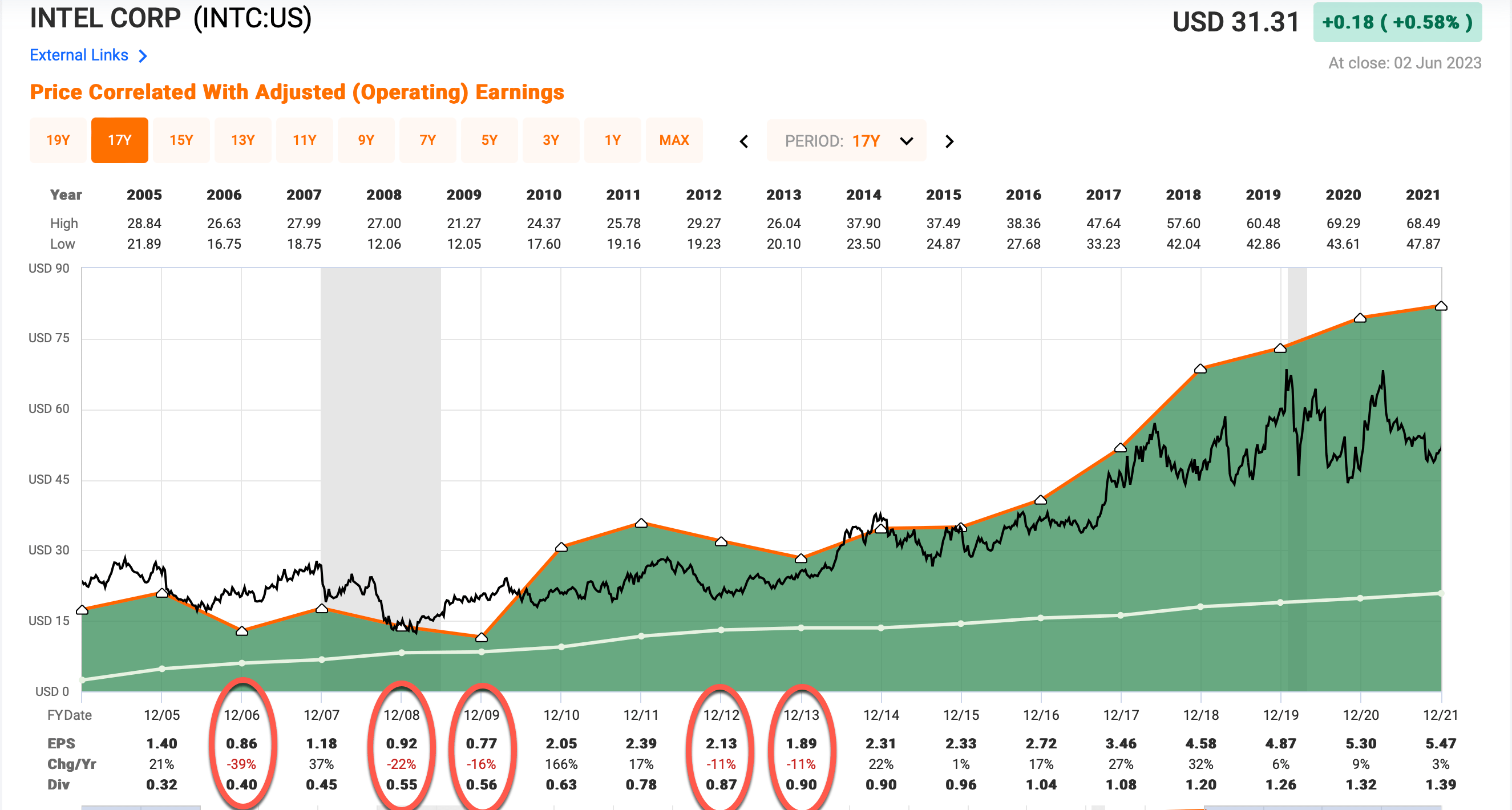Click the 12/06 earnings triangle marker
The image size is (1512, 810).
click(242, 631)
